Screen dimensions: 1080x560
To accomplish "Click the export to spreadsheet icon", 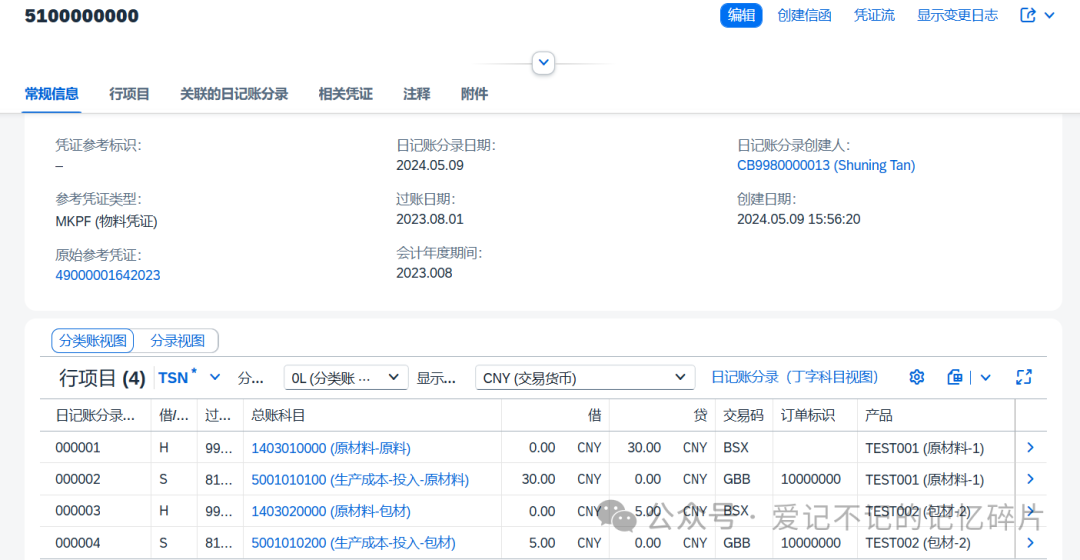I will pos(955,377).
